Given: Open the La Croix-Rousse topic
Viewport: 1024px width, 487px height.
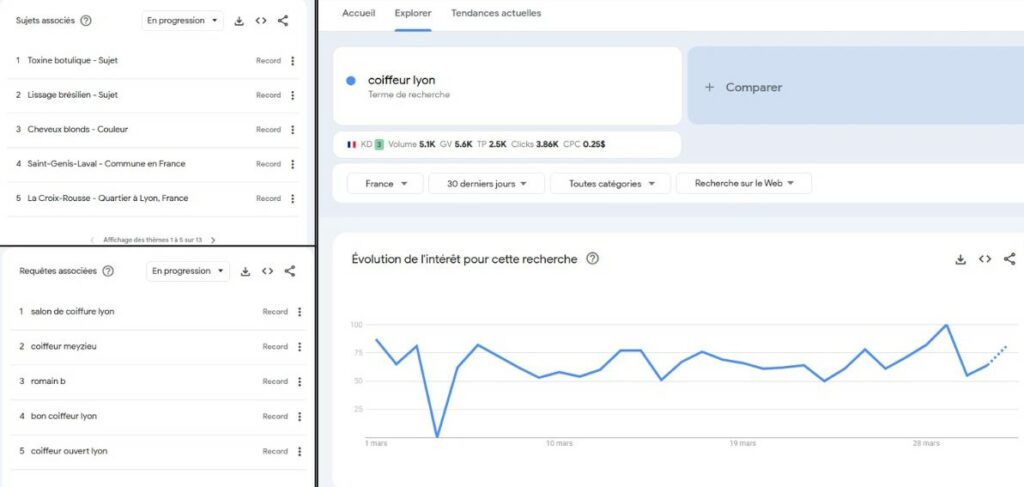Looking at the screenshot, I should tap(108, 198).
